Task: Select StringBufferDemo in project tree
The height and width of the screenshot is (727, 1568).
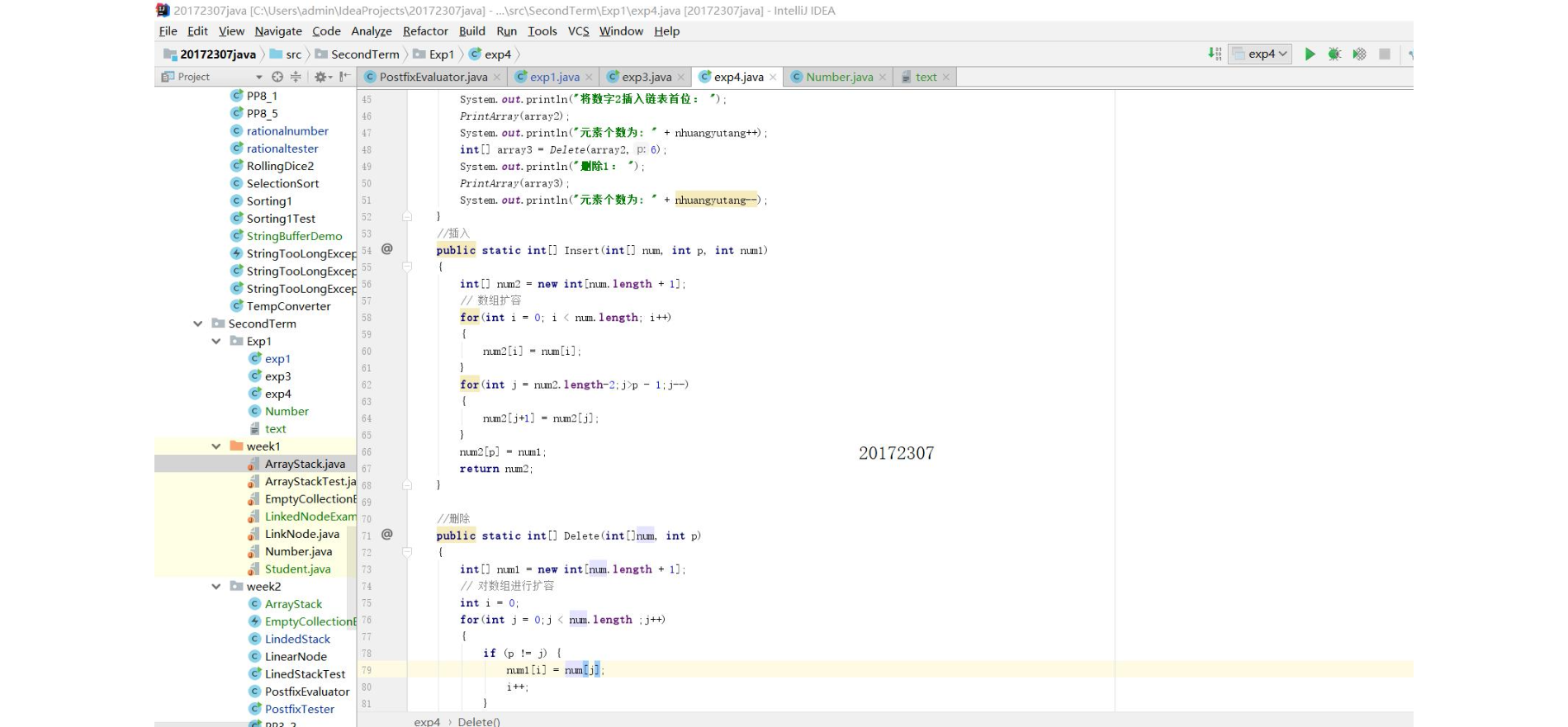Action: point(294,236)
